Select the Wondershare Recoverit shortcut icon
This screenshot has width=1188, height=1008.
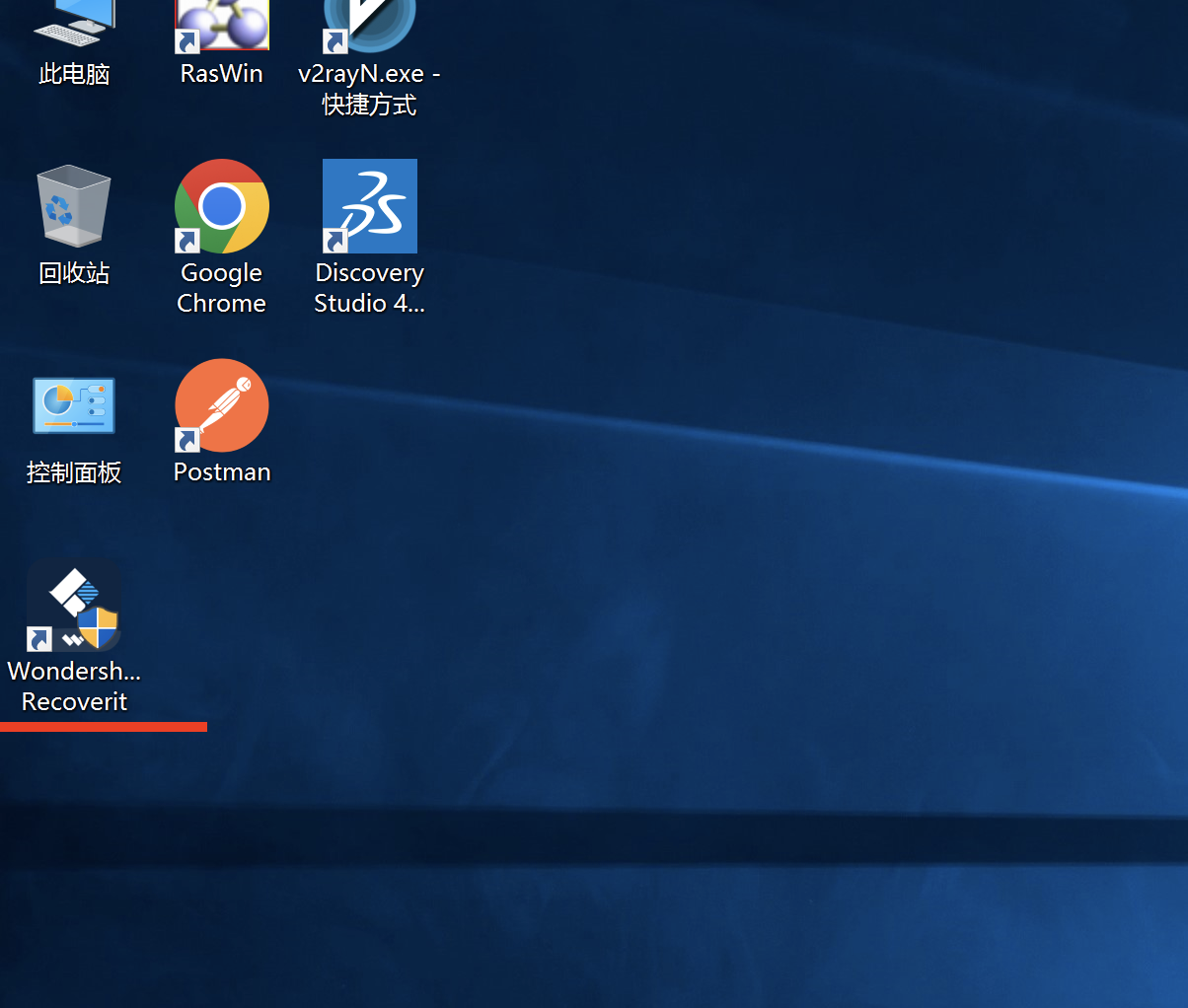pos(74,606)
